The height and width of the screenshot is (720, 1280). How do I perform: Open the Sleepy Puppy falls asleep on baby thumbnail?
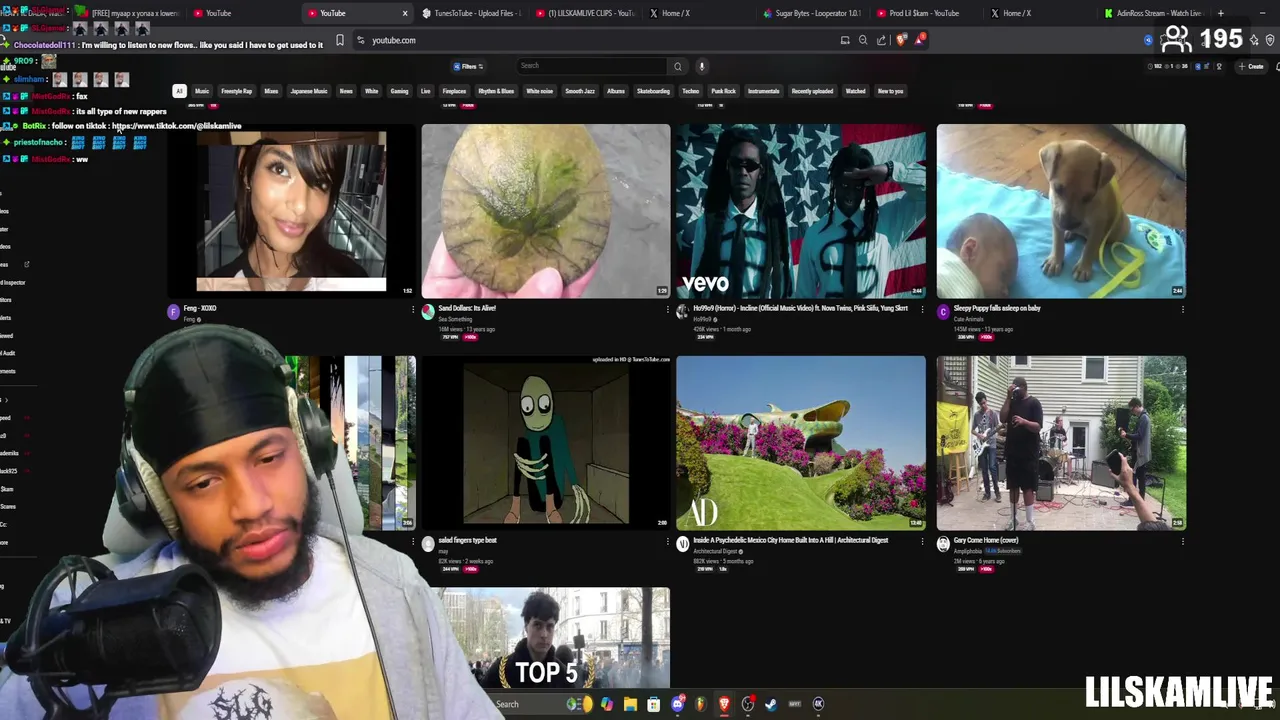click(x=1061, y=211)
